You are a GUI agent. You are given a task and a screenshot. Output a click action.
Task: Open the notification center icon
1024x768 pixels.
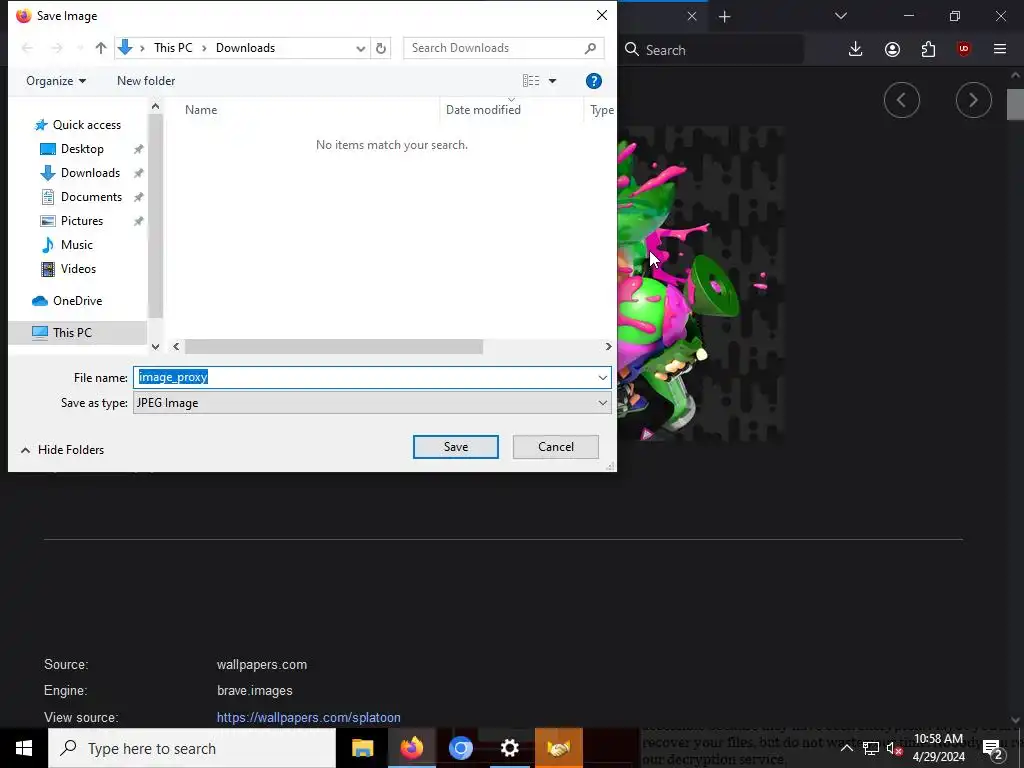(x=992, y=748)
